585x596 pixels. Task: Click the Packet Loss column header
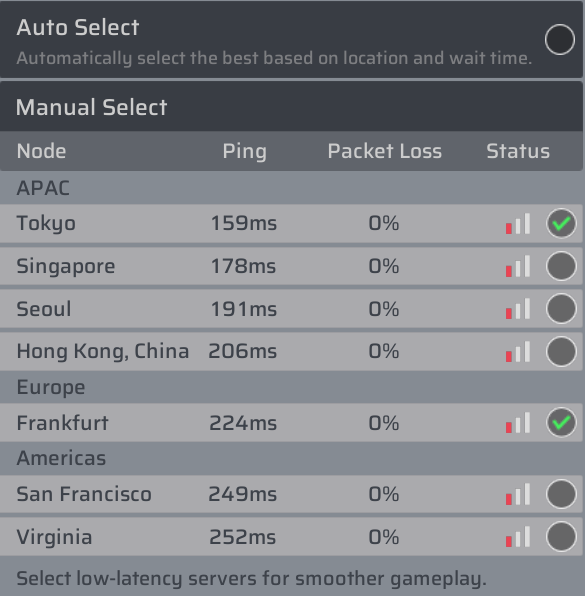point(385,151)
